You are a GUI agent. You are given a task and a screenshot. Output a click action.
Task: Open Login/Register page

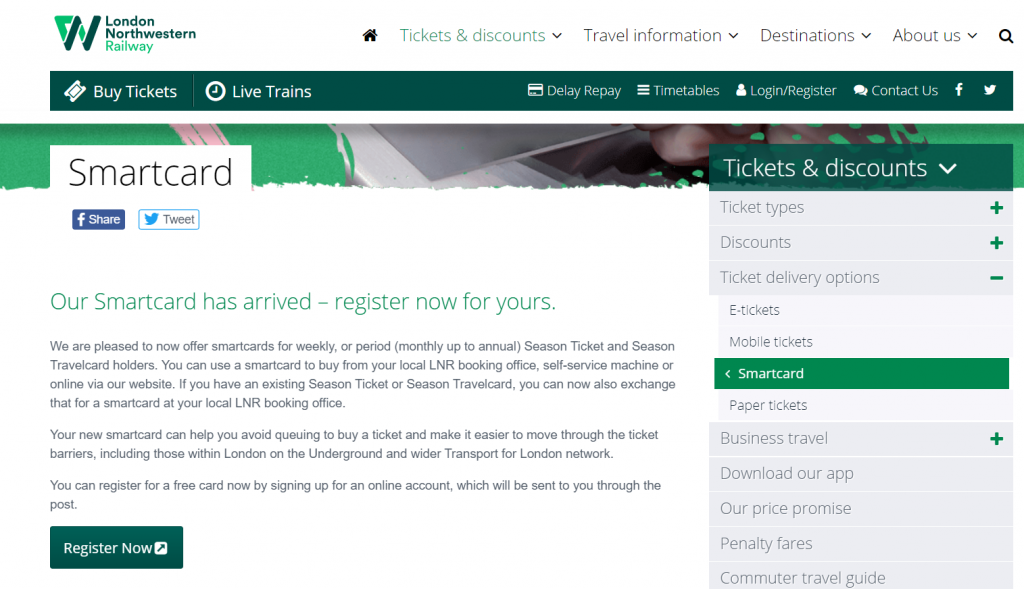pos(786,90)
